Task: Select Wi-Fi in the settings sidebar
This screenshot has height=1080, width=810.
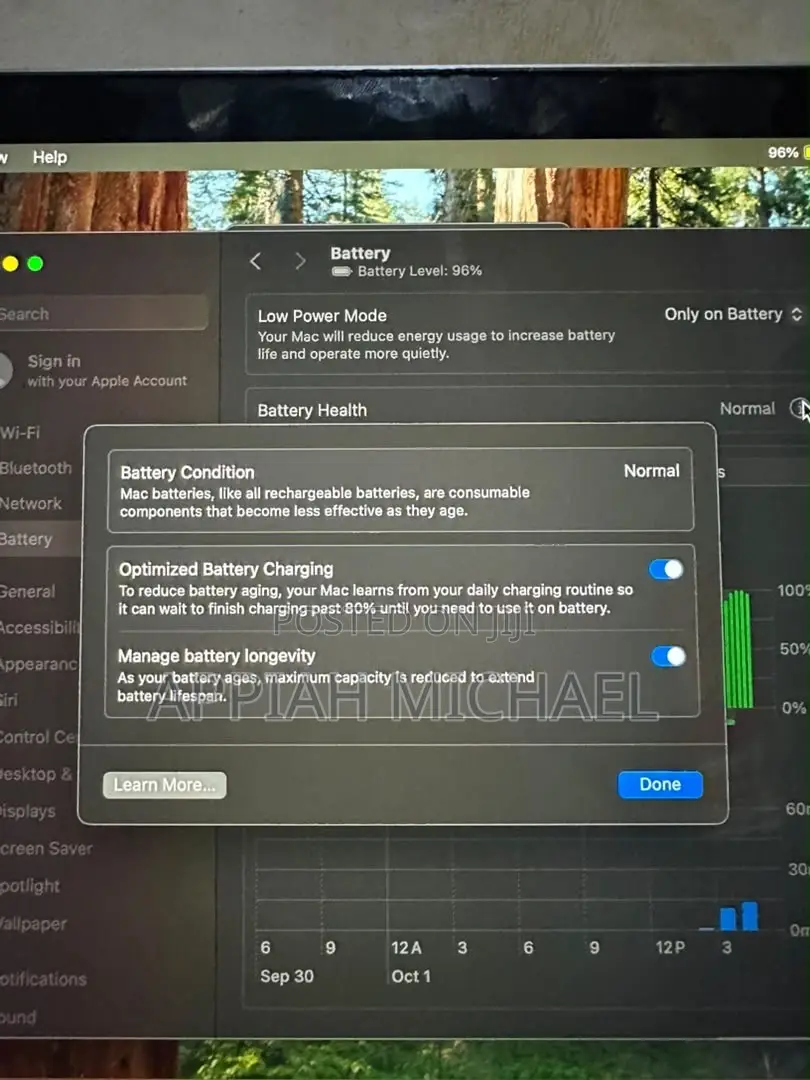Action: (x=20, y=433)
